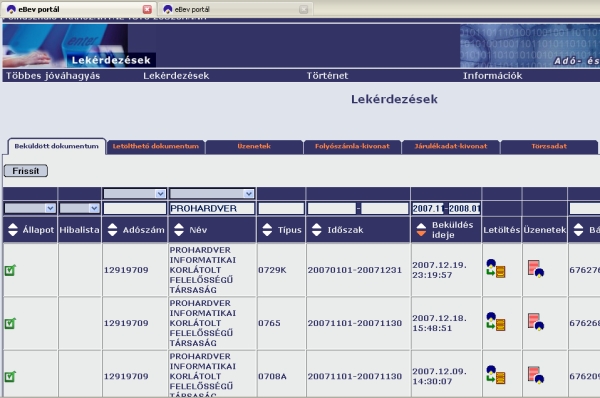
Task: Sort table by Adószám arrows
Action: (x=112, y=230)
